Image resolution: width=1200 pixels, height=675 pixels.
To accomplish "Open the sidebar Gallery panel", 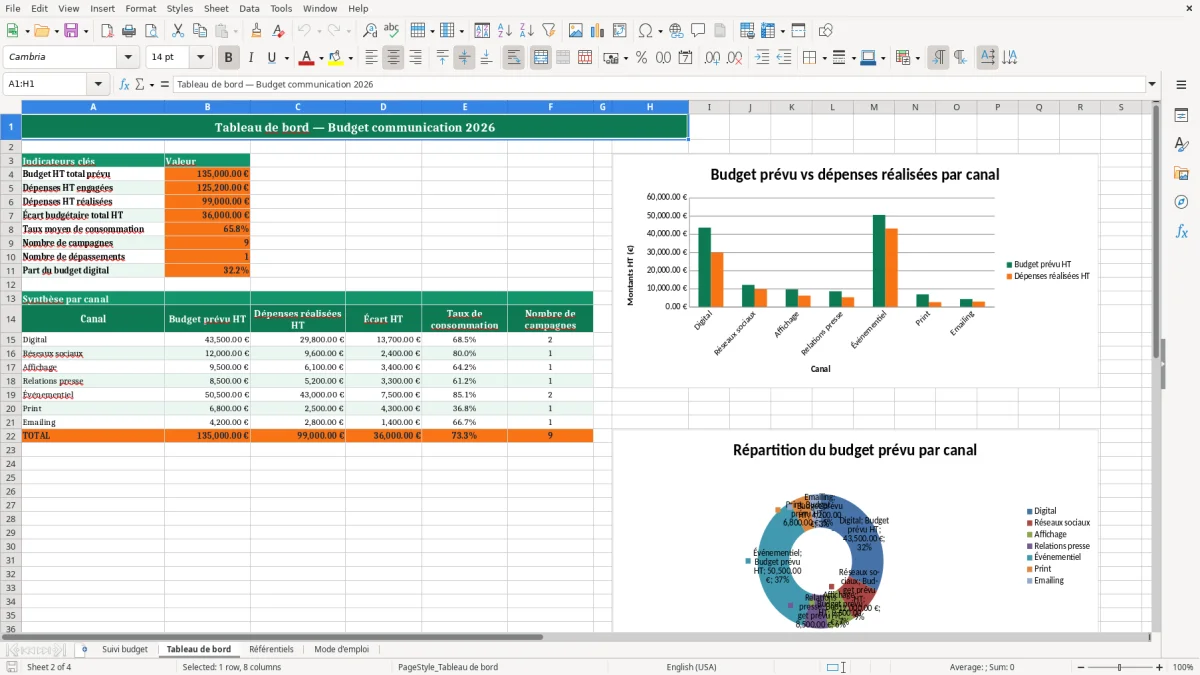I will pos(1181,173).
